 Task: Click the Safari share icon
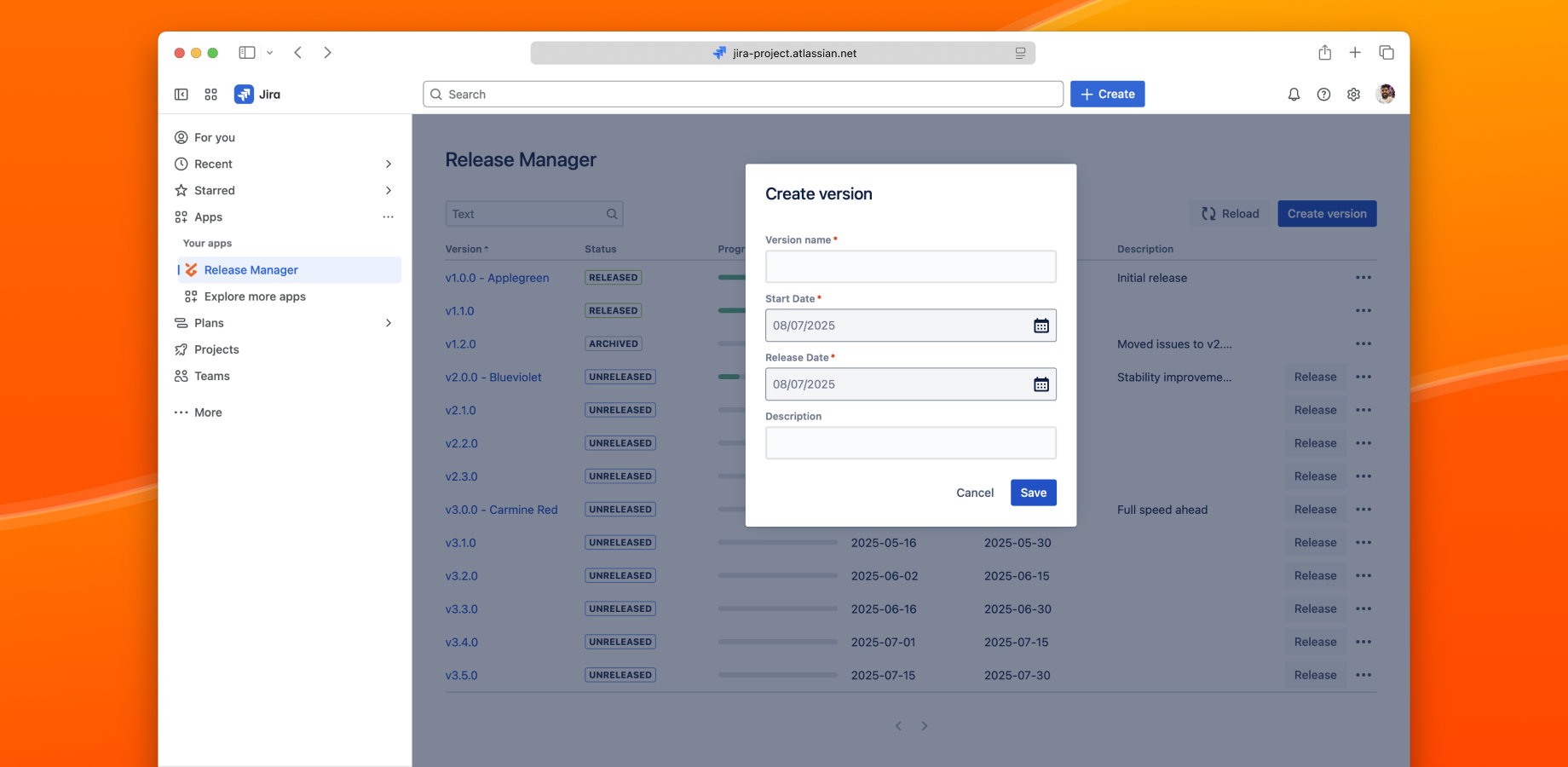click(x=1324, y=53)
